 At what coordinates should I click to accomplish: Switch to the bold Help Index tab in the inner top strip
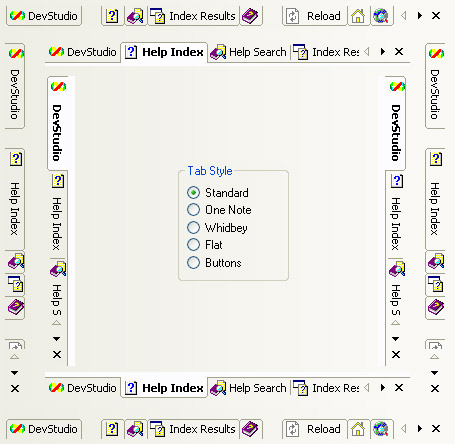[164, 52]
